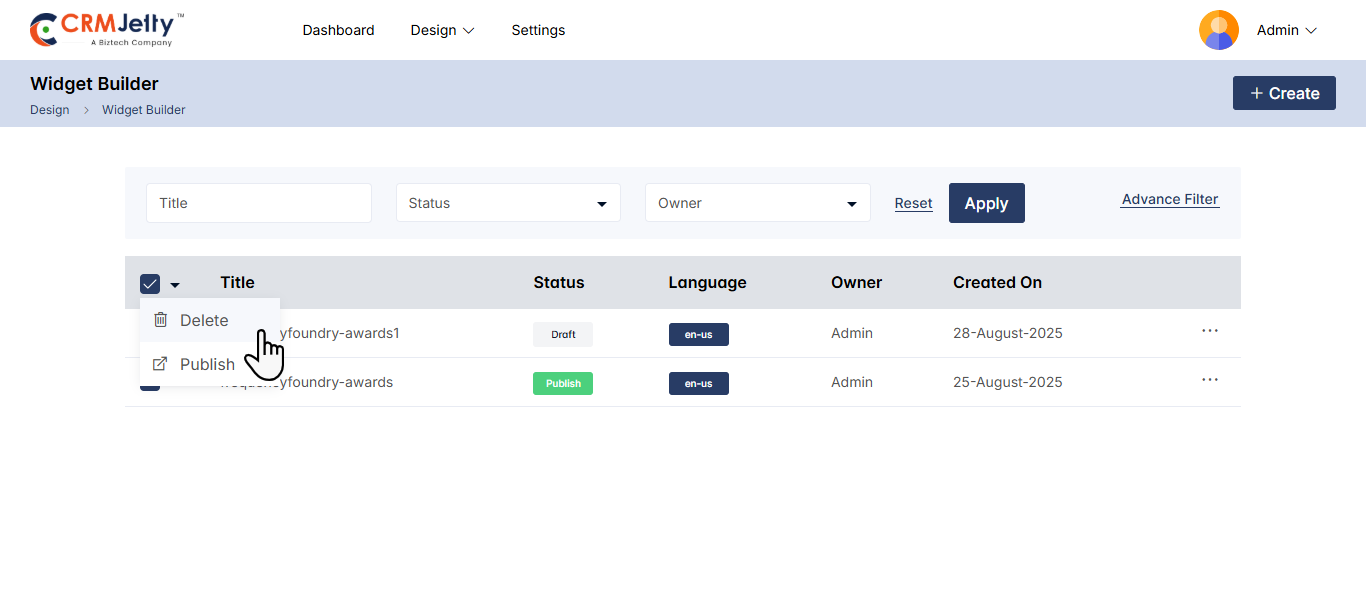
Task: Open the Owner filter dropdown
Action: (x=757, y=203)
